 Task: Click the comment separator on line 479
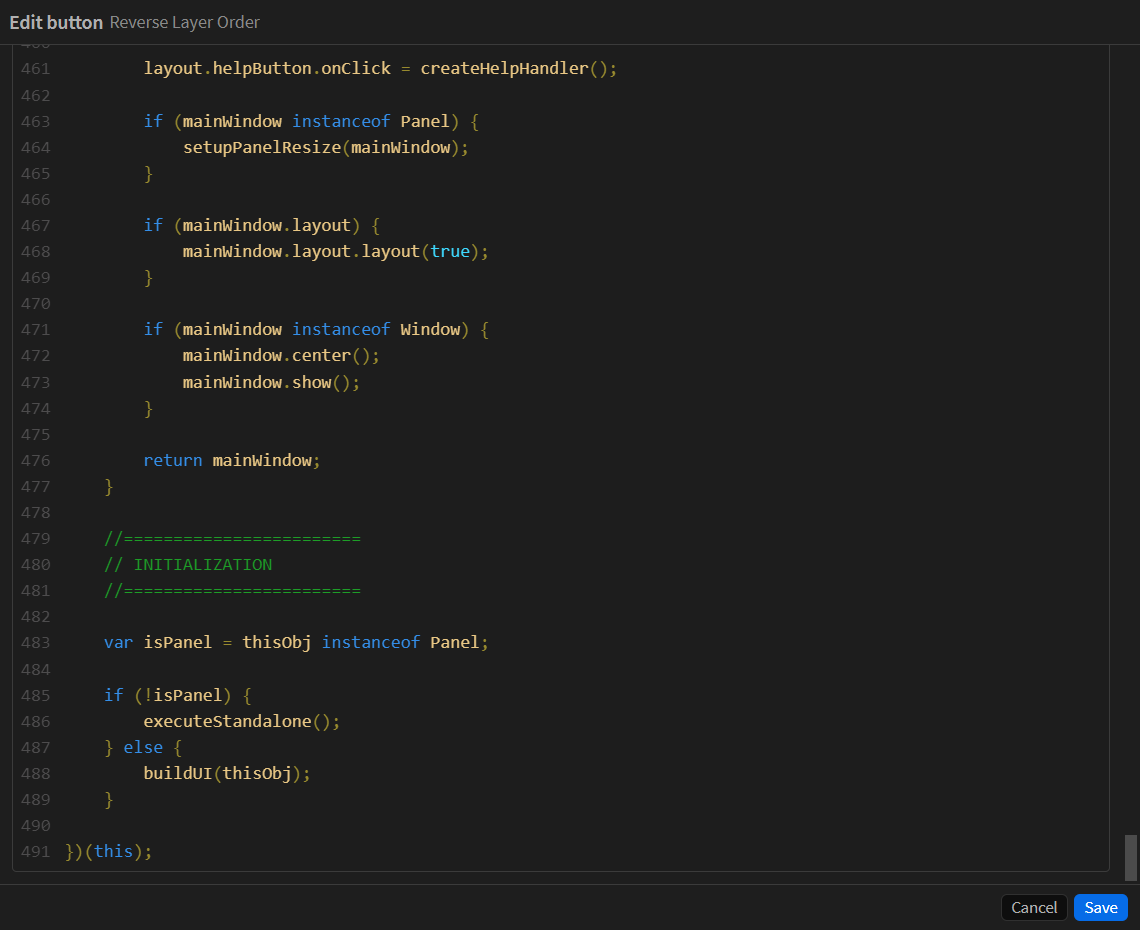(232, 539)
